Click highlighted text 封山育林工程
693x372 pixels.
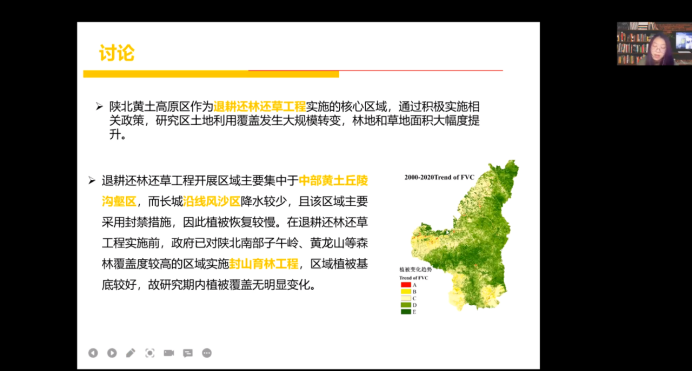pyautogui.click(x=264, y=264)
